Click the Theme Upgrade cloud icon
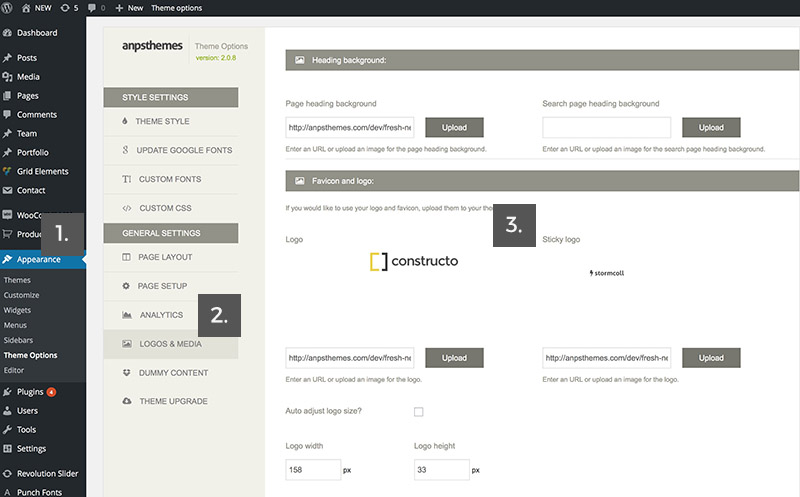Image resolution: width=800 pixels, height=497 pixels. click(x=127, y=402)
